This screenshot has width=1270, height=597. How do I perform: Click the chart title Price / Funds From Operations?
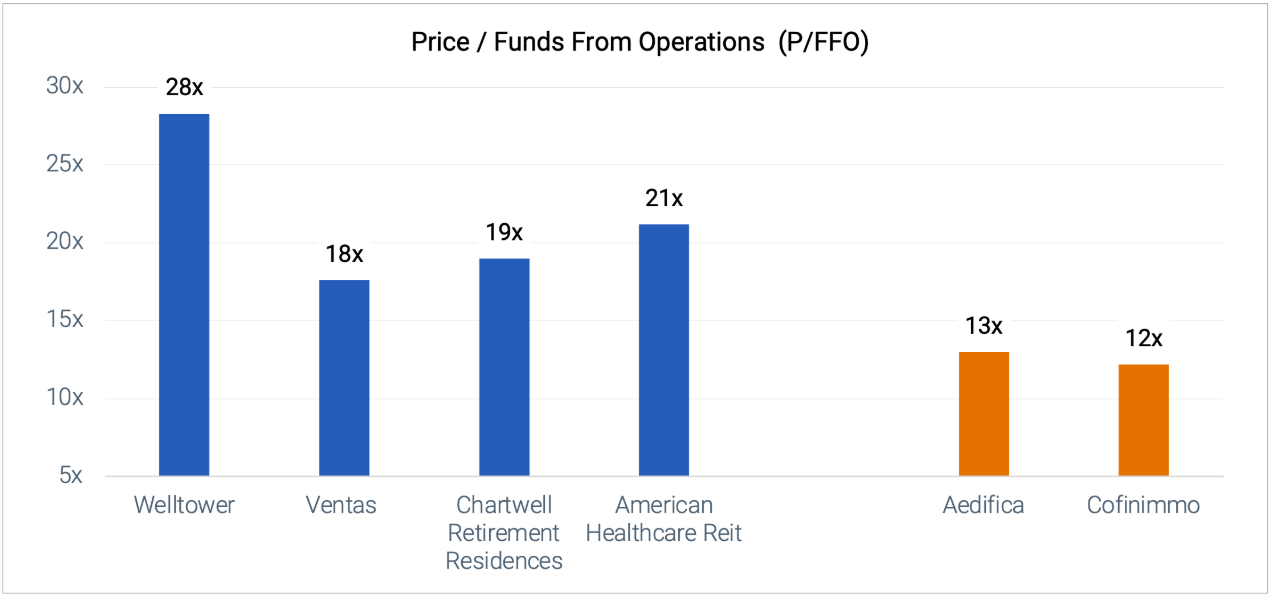pos(640,44)
